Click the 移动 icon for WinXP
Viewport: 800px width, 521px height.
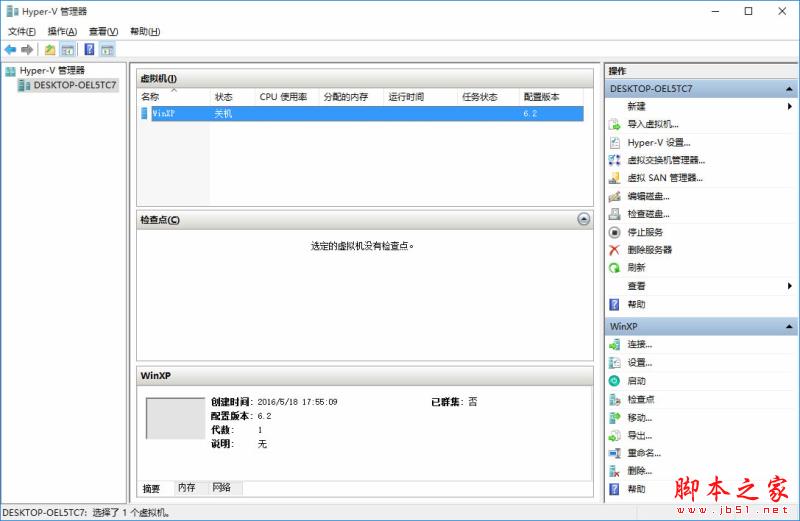coord(614,418)
